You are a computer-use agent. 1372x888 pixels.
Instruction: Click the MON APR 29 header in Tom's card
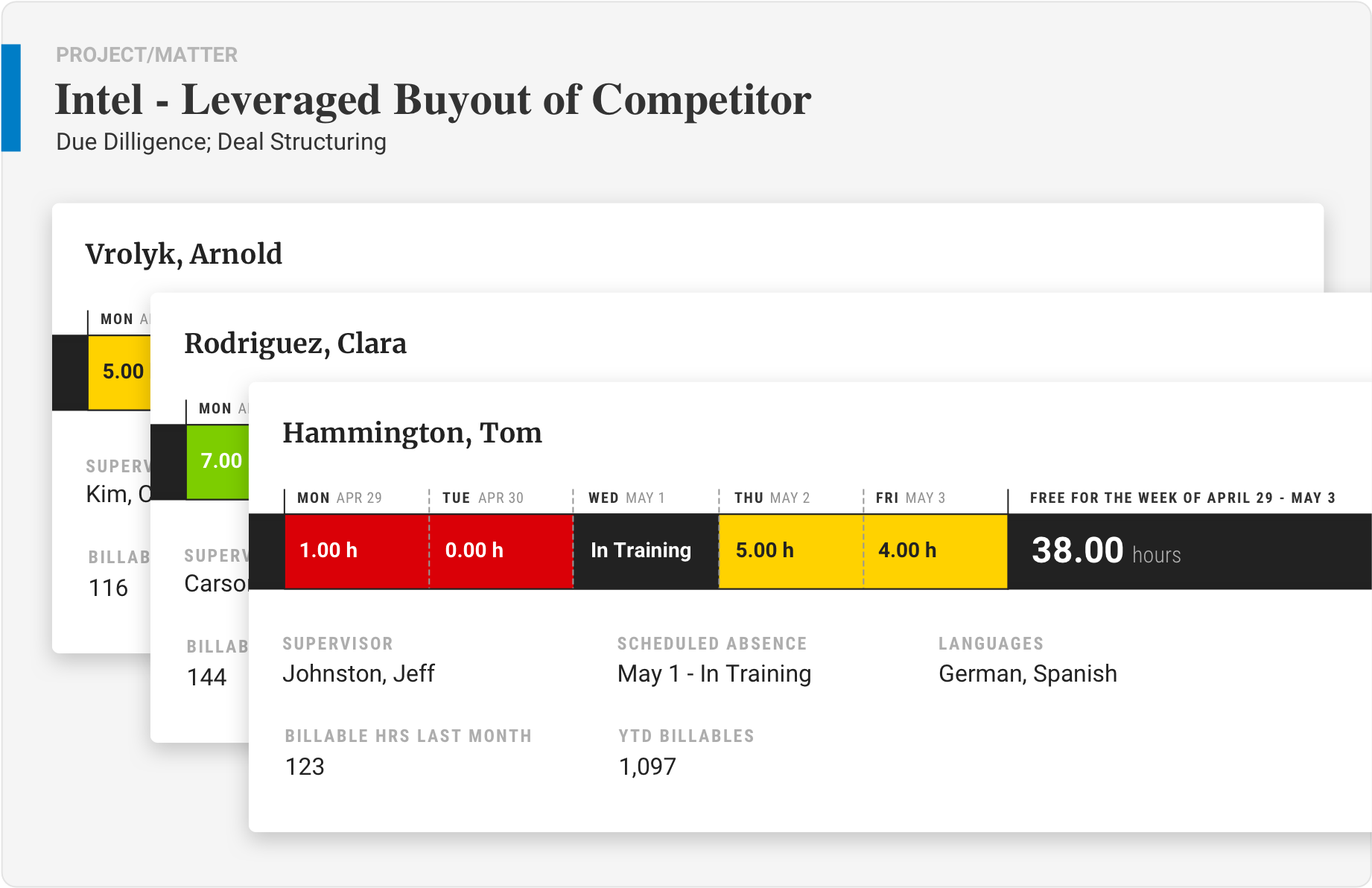tap(340, 498)
